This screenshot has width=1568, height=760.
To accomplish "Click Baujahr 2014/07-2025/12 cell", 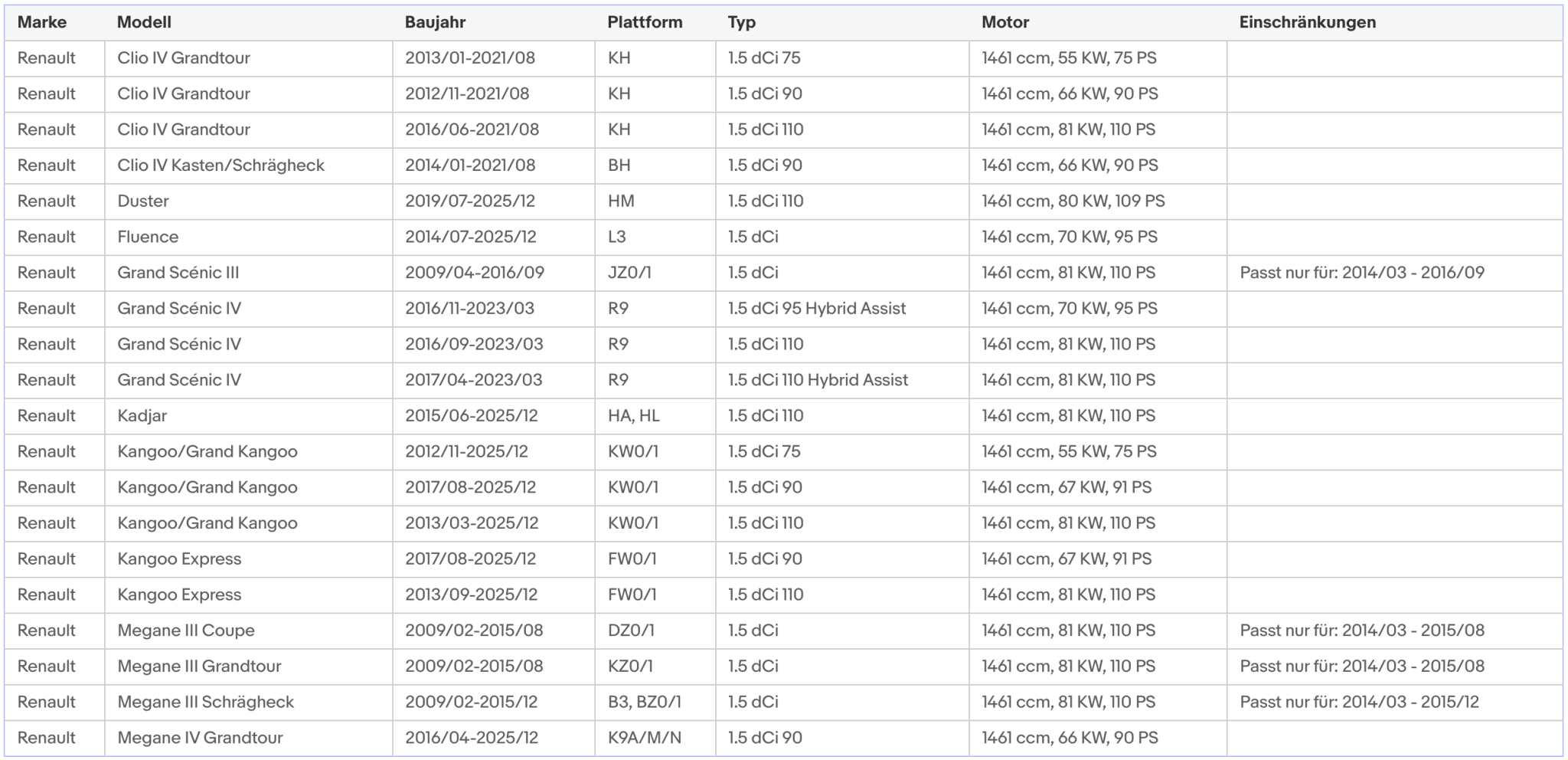I will pos(494,237).
